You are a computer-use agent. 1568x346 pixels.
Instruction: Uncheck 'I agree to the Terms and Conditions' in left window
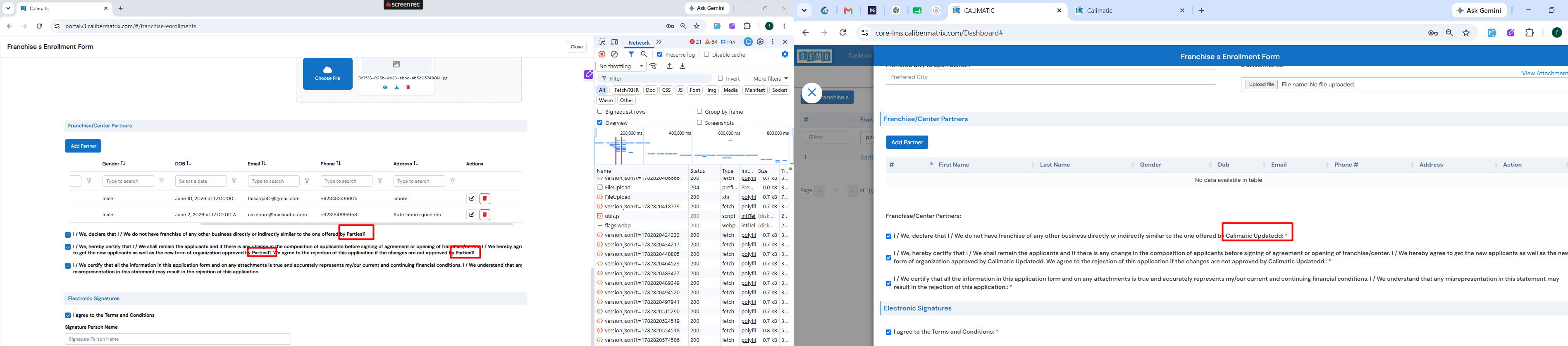(x=67, y=315)
